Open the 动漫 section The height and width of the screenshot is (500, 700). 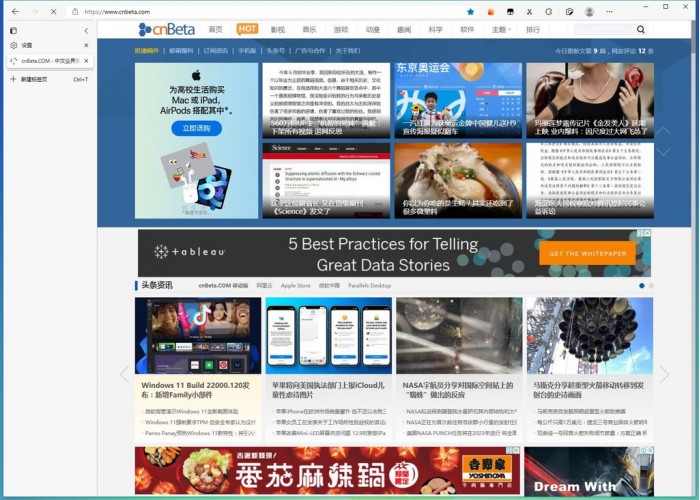tap(372, 29)
